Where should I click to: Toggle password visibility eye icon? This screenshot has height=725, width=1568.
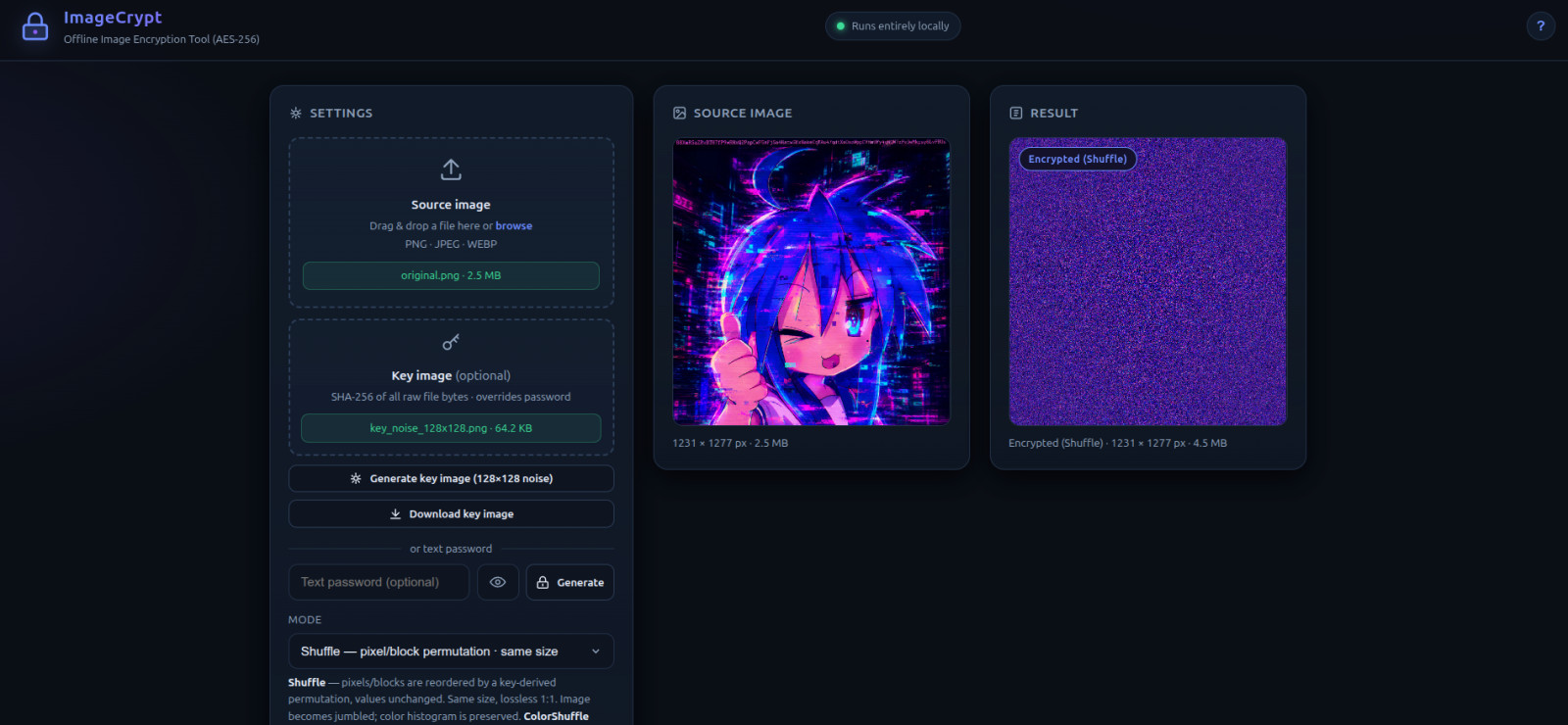coord(498,582)
